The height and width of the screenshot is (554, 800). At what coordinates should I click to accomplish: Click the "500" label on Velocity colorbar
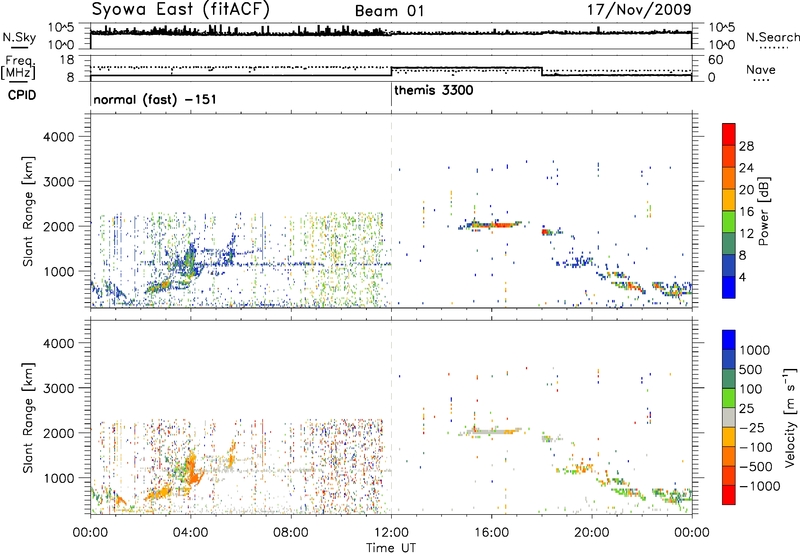pyautogui.click(x=751, y=369)
